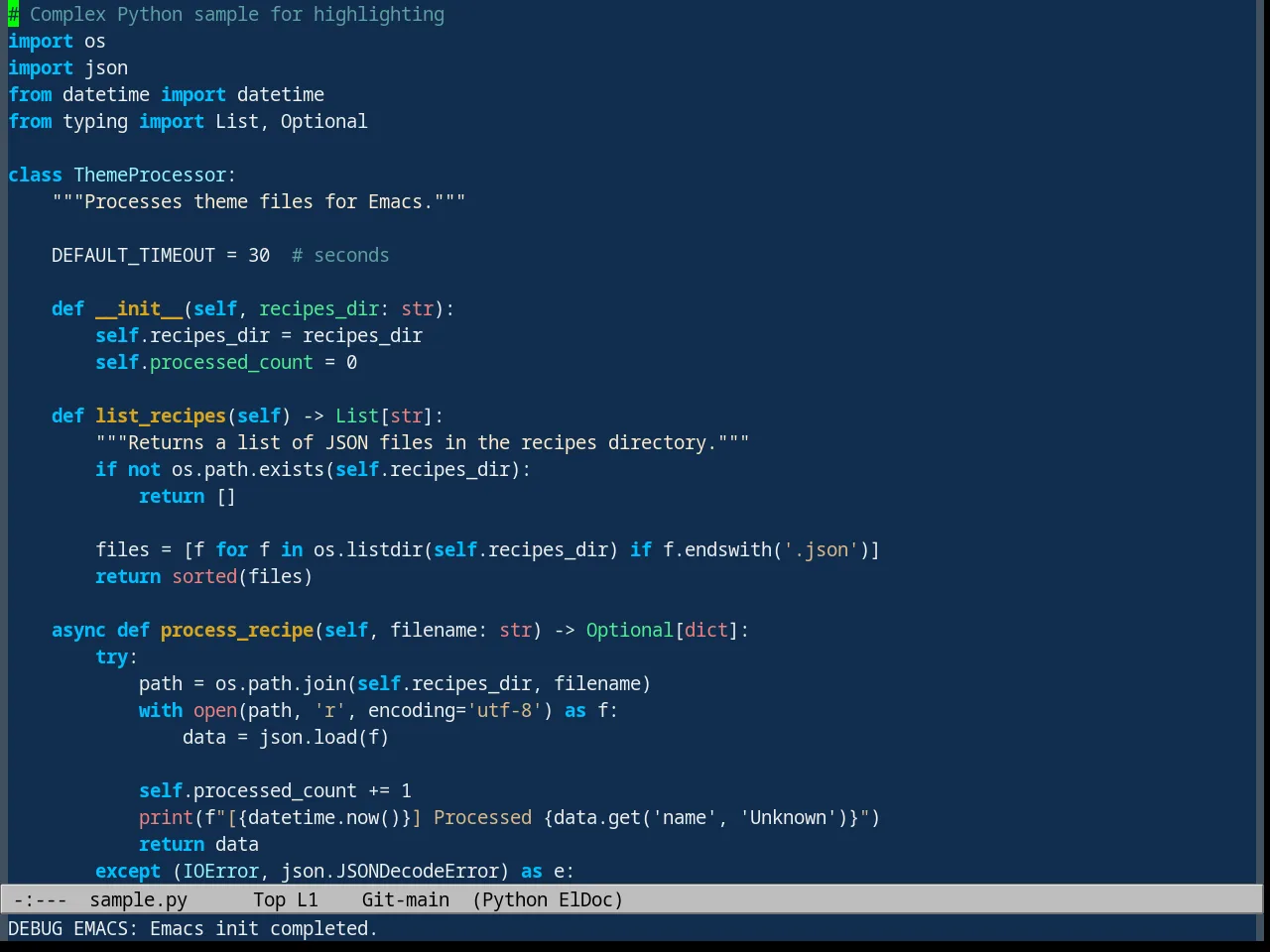Click 'datetime.now()' inside the f-string
The height and width of the screenshot is (952, 1270).
click(x=324, y=817)
